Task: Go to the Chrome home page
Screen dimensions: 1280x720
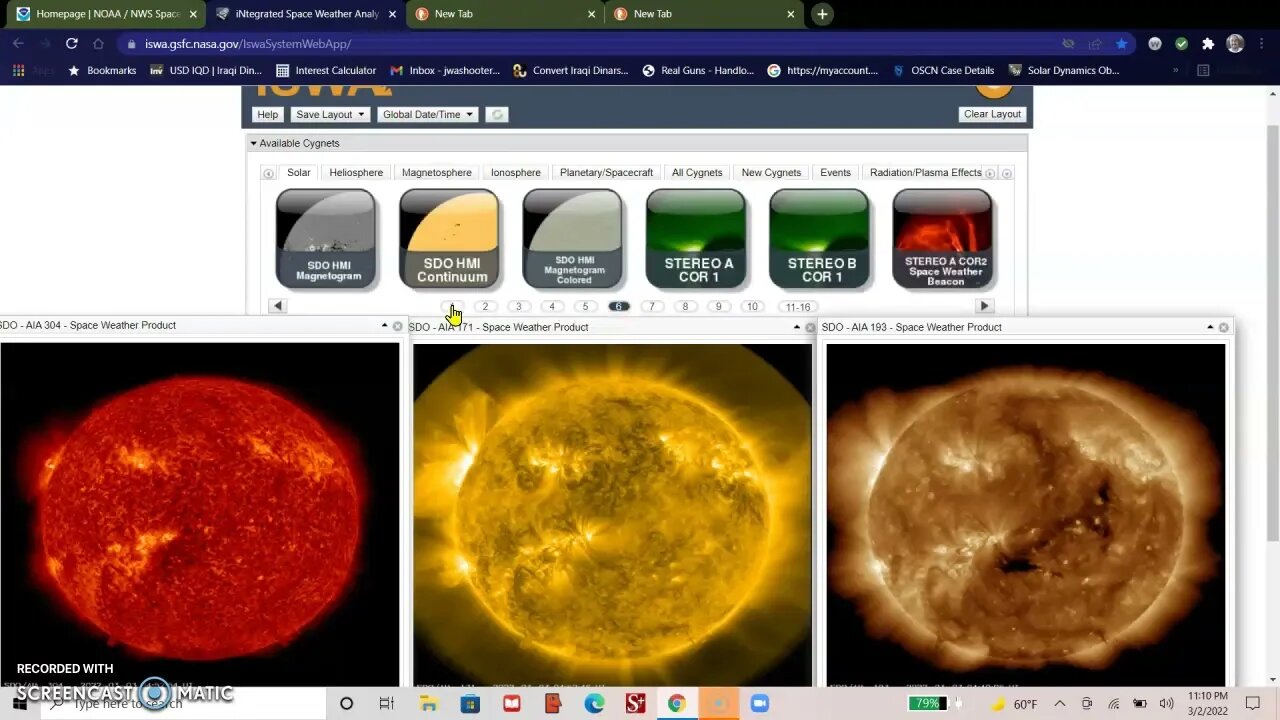Action: (x=98, y=44)
